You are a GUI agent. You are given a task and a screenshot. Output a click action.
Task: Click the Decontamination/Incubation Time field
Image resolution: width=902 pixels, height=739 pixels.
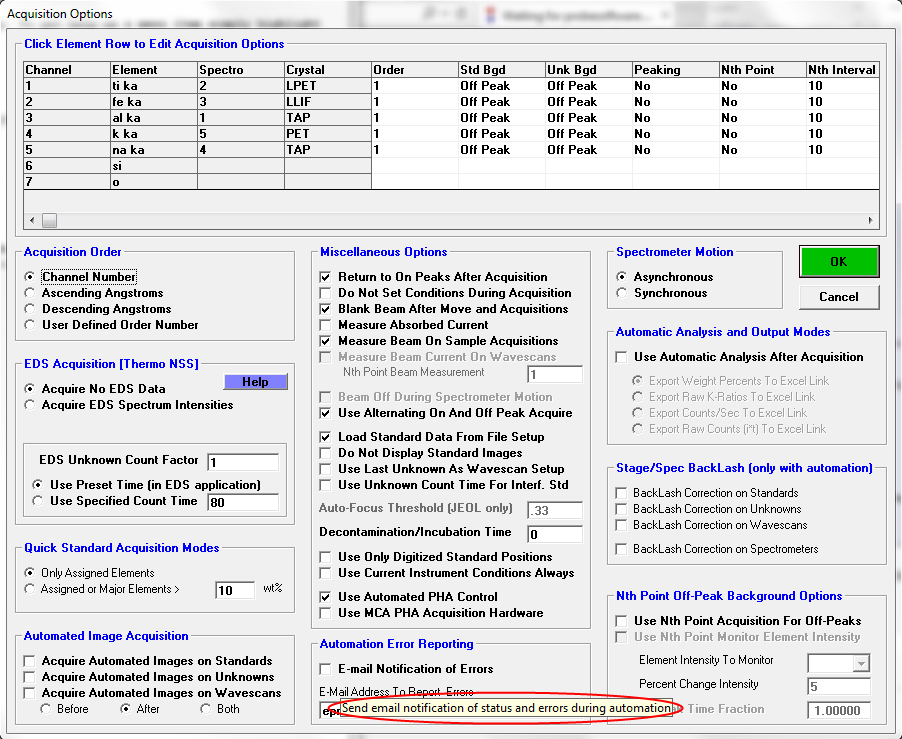point(555,534)
